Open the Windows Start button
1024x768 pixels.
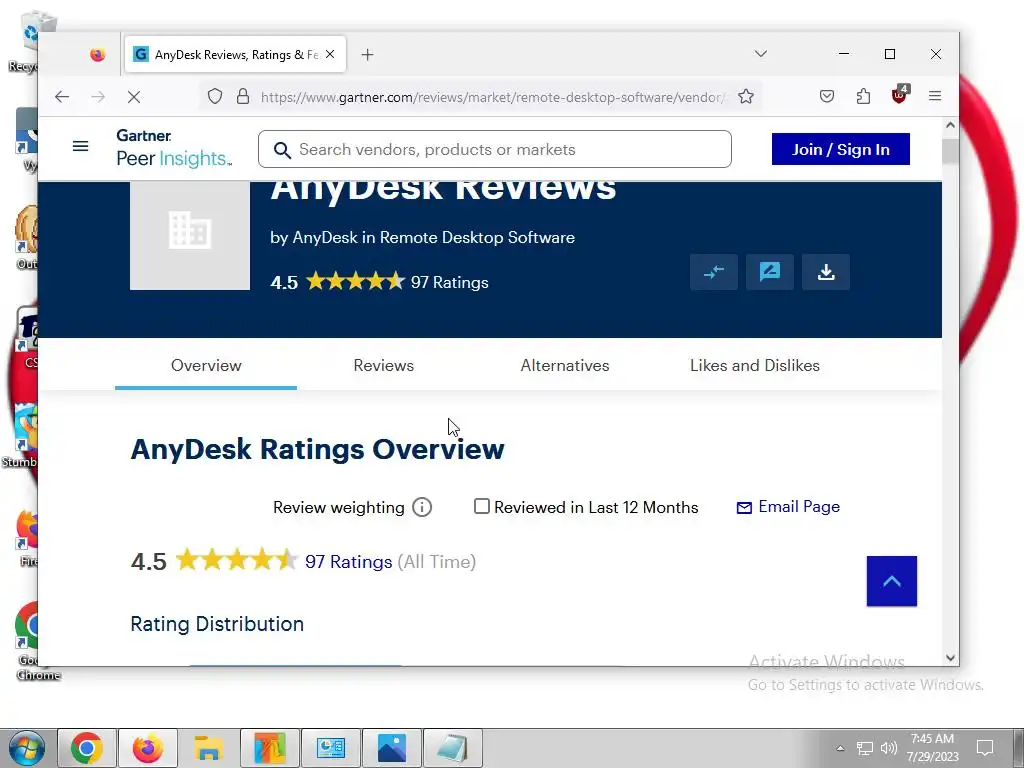[26, 748]
